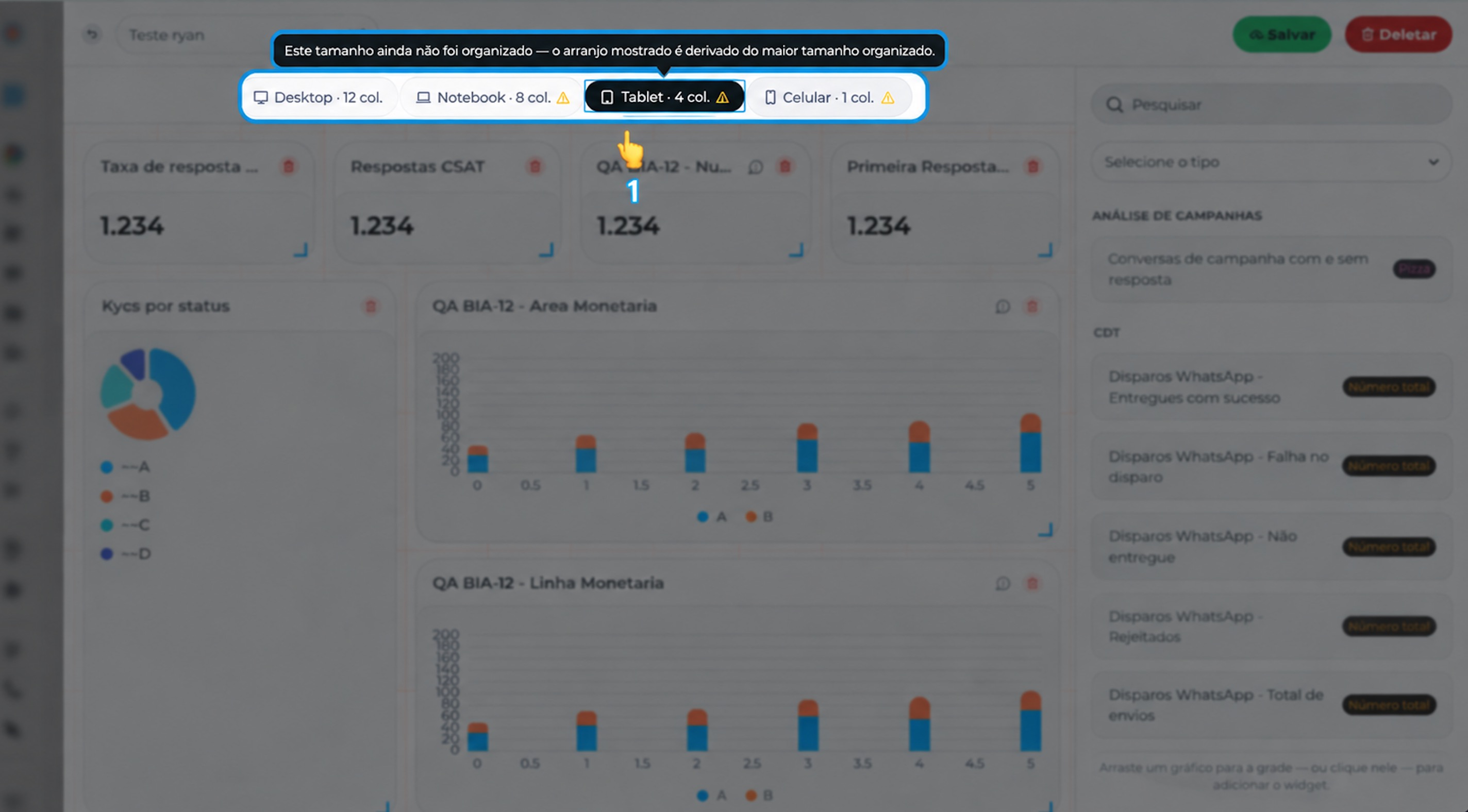Toggle series B in Linha Monetaria legend
Viewport: 1468px width, 812px height.
point(759,795)
